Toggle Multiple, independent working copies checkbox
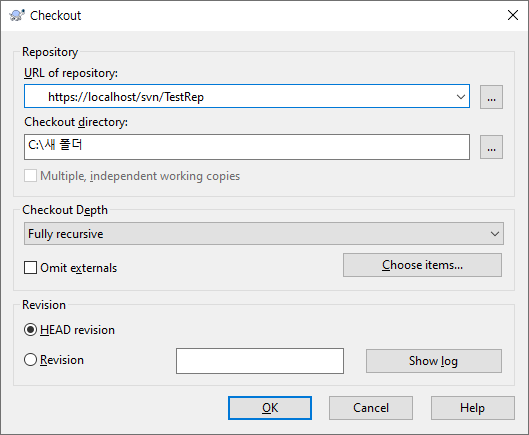529x435 pixels. click(30, 176)
